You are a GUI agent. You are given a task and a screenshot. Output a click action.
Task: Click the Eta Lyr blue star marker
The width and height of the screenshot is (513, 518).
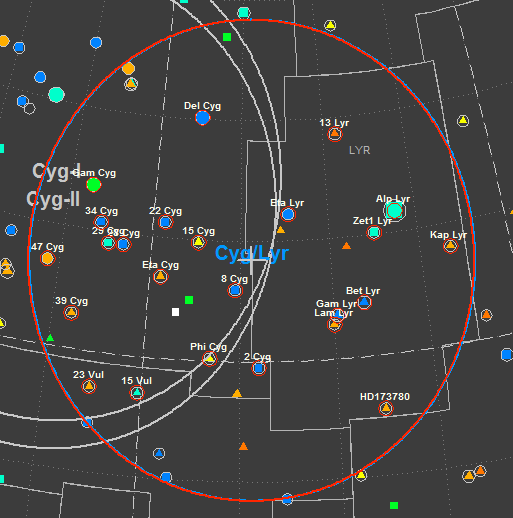pos(288,214)
